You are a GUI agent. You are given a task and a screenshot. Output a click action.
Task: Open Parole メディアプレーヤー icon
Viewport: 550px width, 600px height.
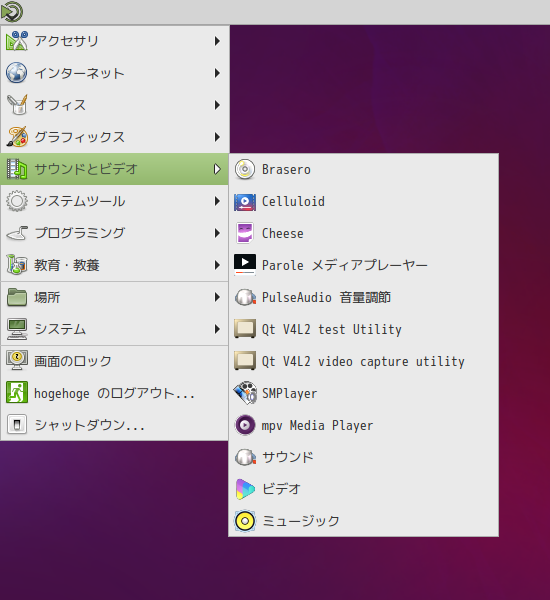pos(245,265)
